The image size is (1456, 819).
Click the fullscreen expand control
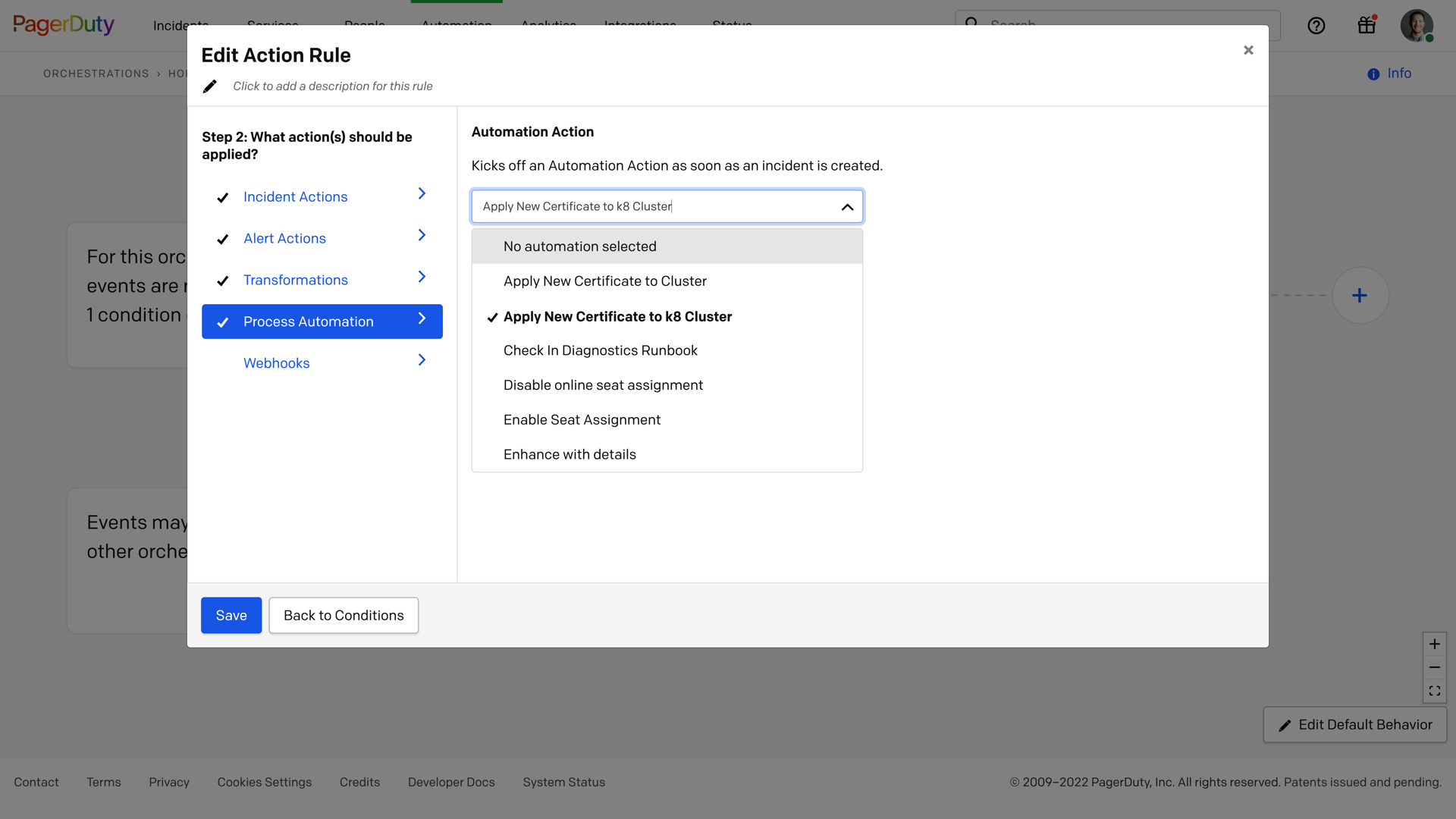(1434, 691)
